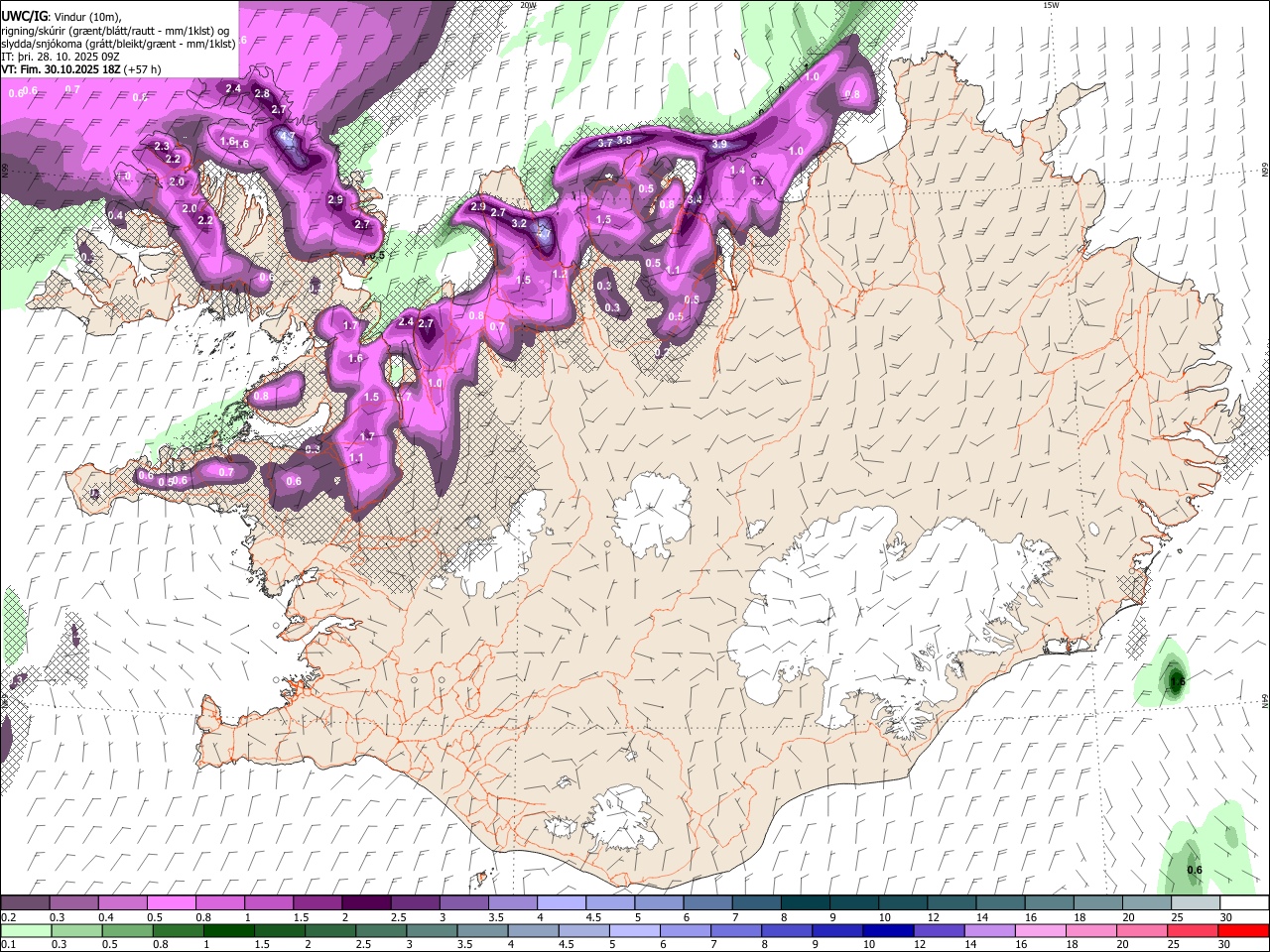Select the dark teal swatch between 8 and 9 in upper legend row
The image size is (1270, 952).
point(806,903)
